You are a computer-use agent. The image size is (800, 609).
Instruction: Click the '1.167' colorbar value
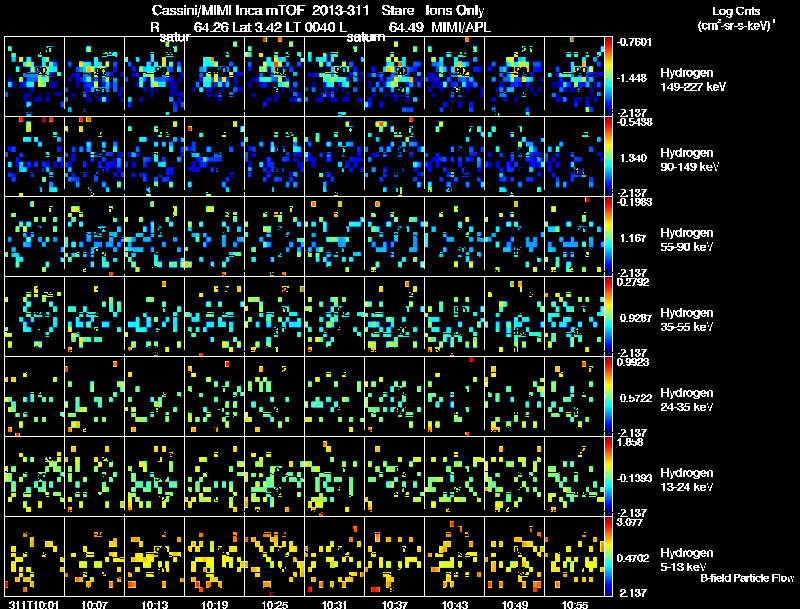tap(633, 238)
